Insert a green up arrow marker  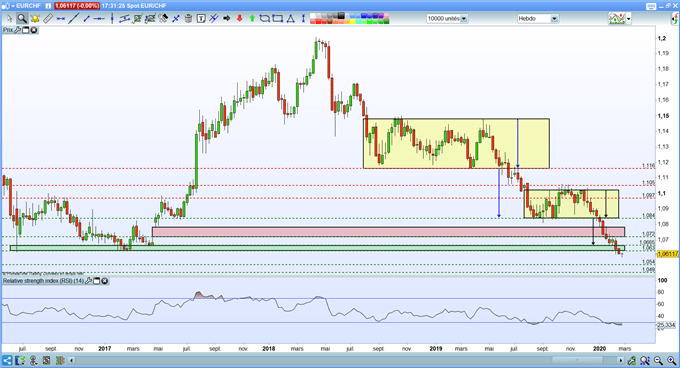252,19
